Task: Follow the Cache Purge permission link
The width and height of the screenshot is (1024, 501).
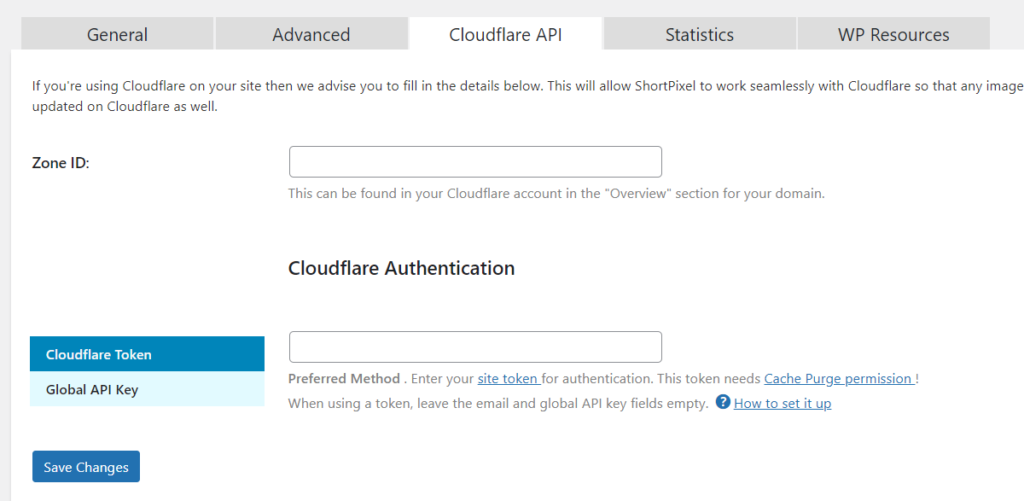Action: coord(839,379)
